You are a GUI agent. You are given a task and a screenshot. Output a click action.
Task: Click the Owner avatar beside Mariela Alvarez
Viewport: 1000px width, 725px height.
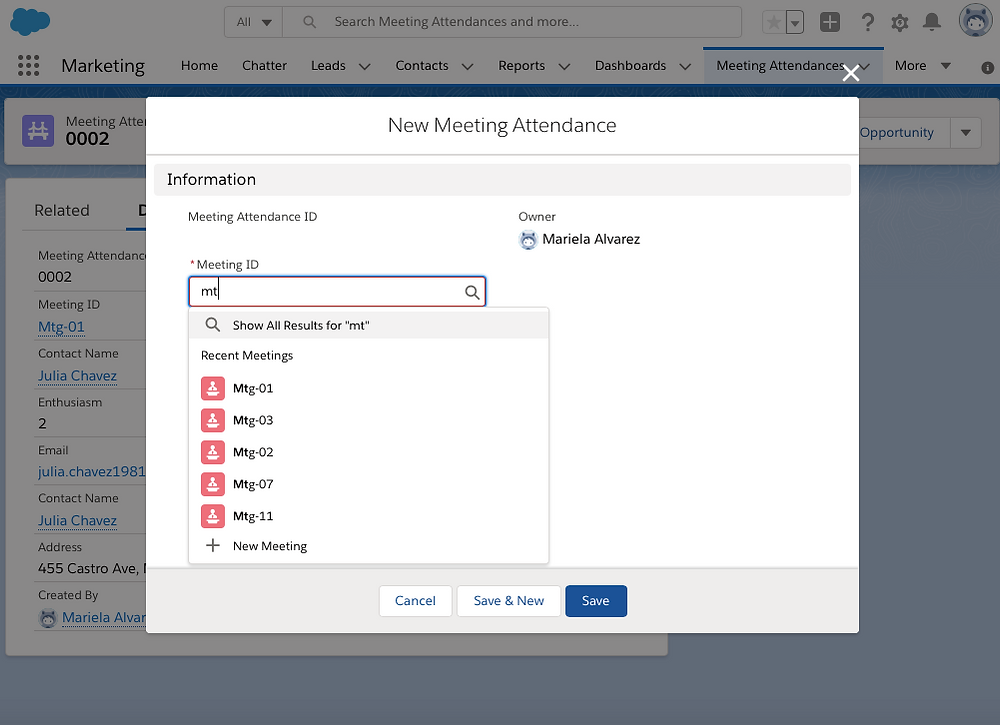[528, 240]
